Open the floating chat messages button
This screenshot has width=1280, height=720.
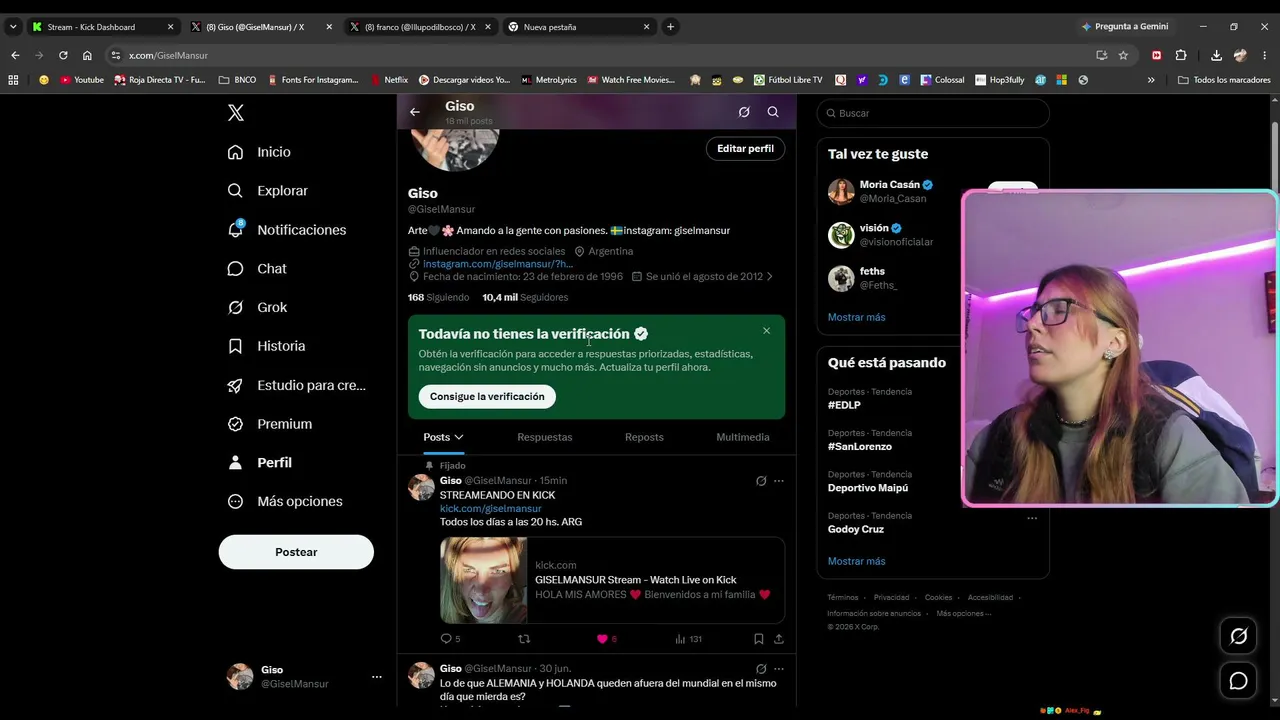pos(1238,681)
